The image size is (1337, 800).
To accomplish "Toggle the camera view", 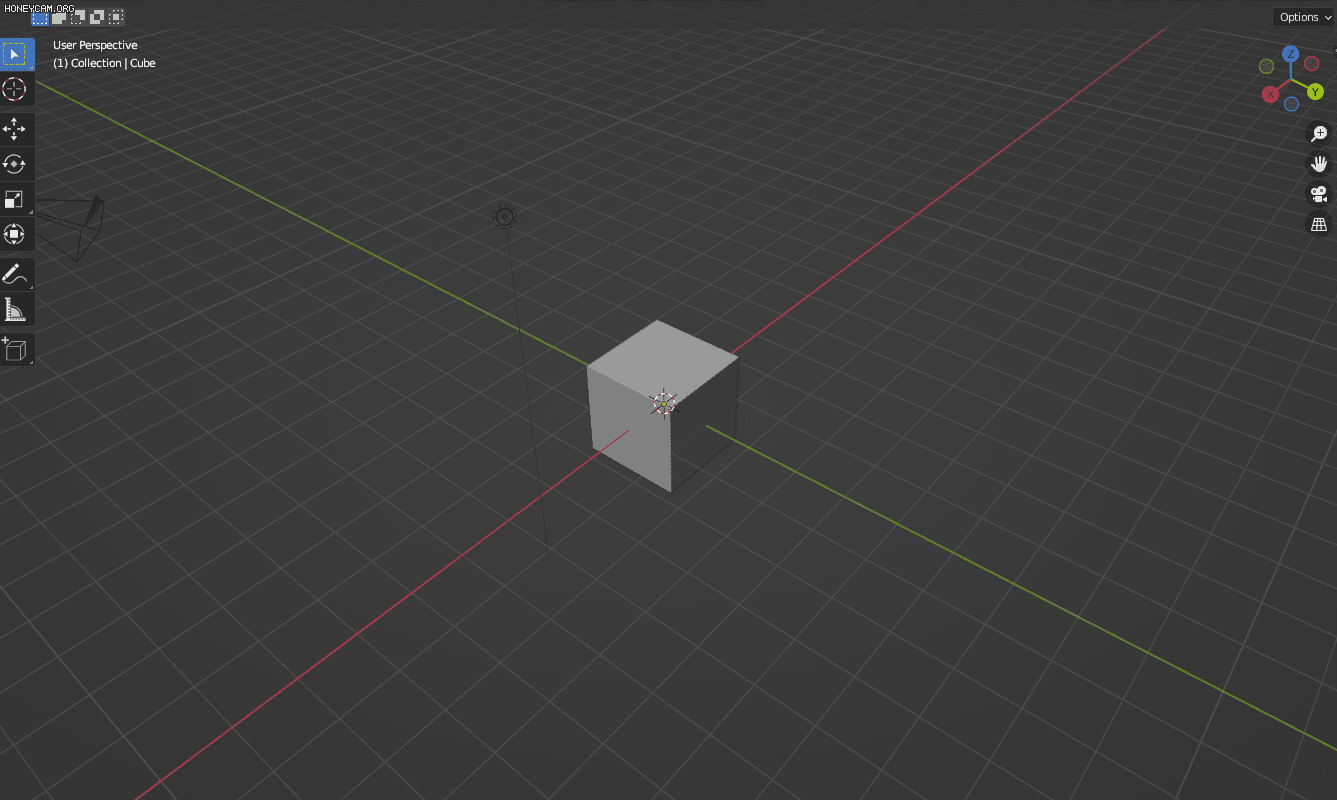I will pos(1319,194).
